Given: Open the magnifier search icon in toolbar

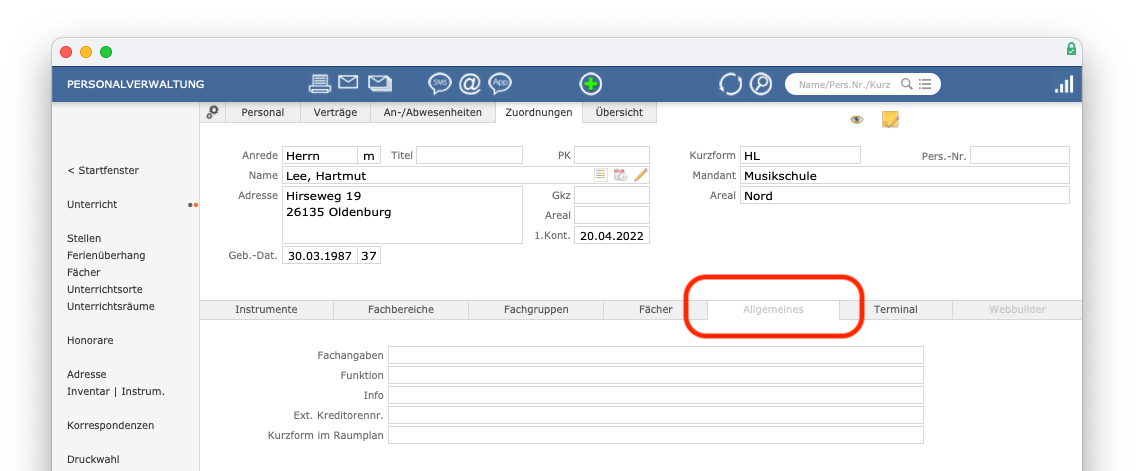Looking at the screenshot, I should pyautogui.click(x=760, y=84).
